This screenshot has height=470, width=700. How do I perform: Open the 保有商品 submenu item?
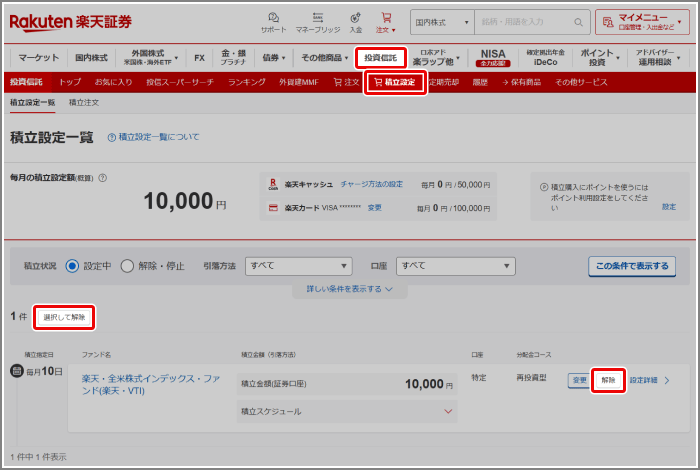(521, 82)
